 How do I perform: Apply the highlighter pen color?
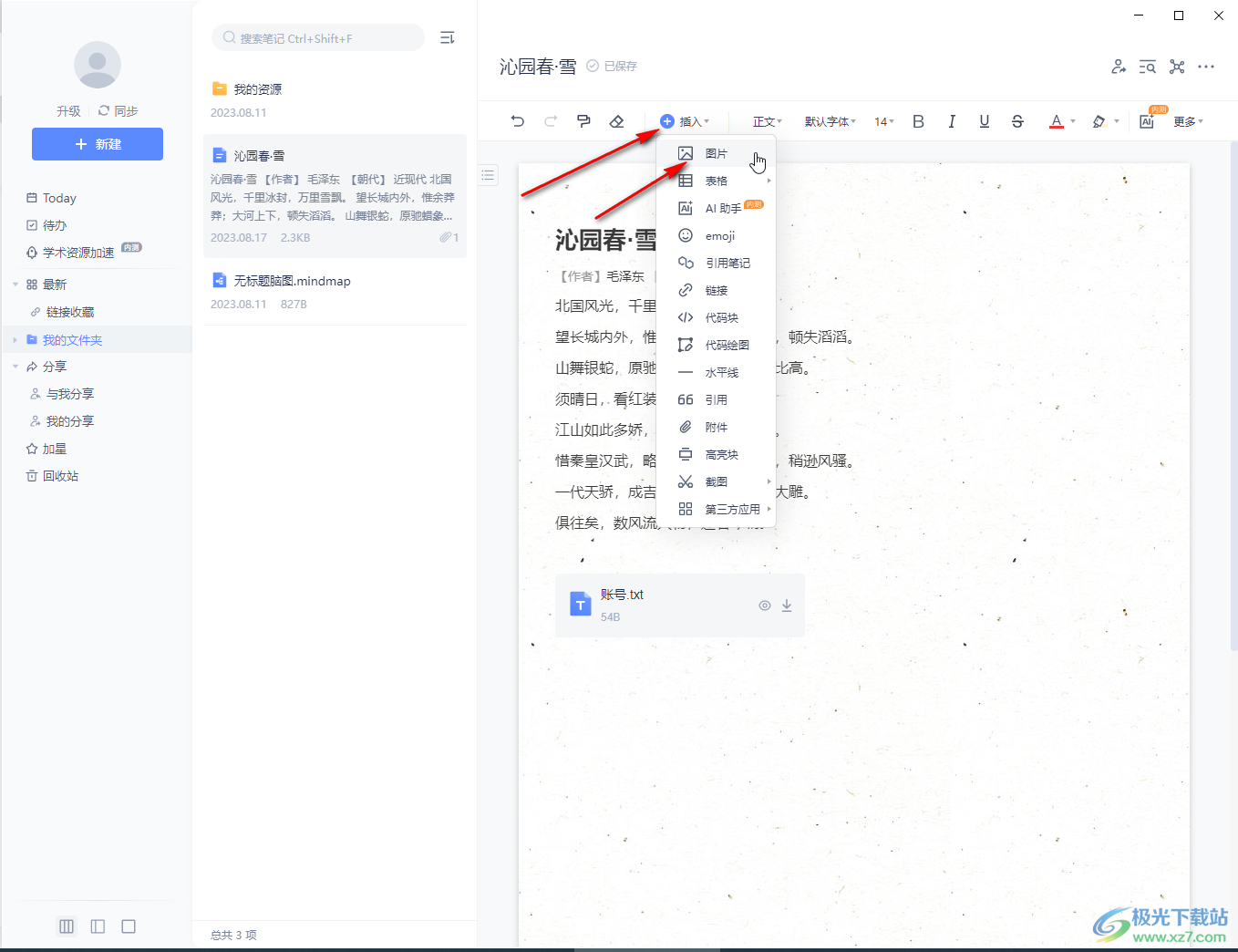(x=1099, y=121)
